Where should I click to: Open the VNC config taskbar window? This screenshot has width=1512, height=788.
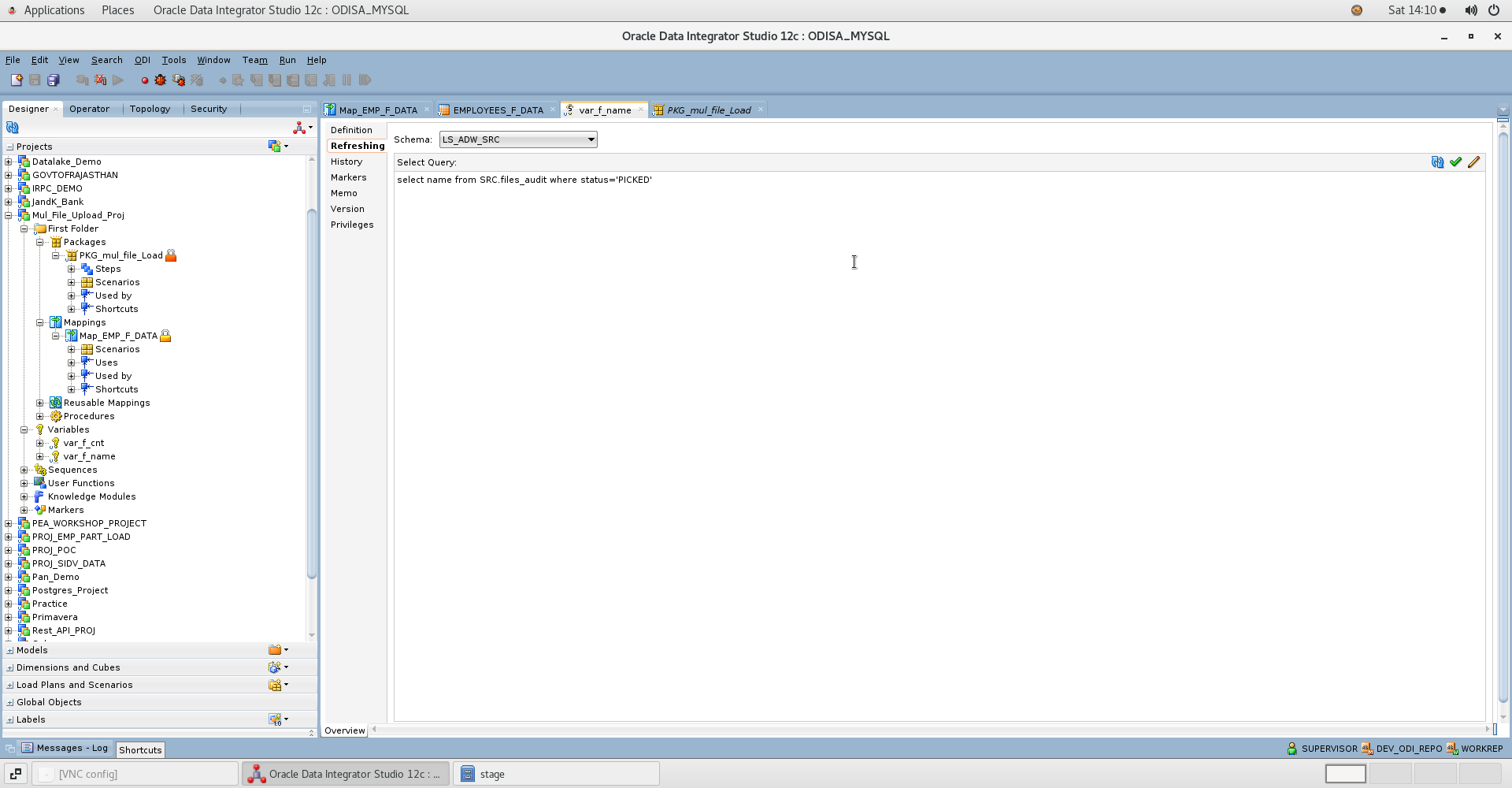tap(135, 774)
